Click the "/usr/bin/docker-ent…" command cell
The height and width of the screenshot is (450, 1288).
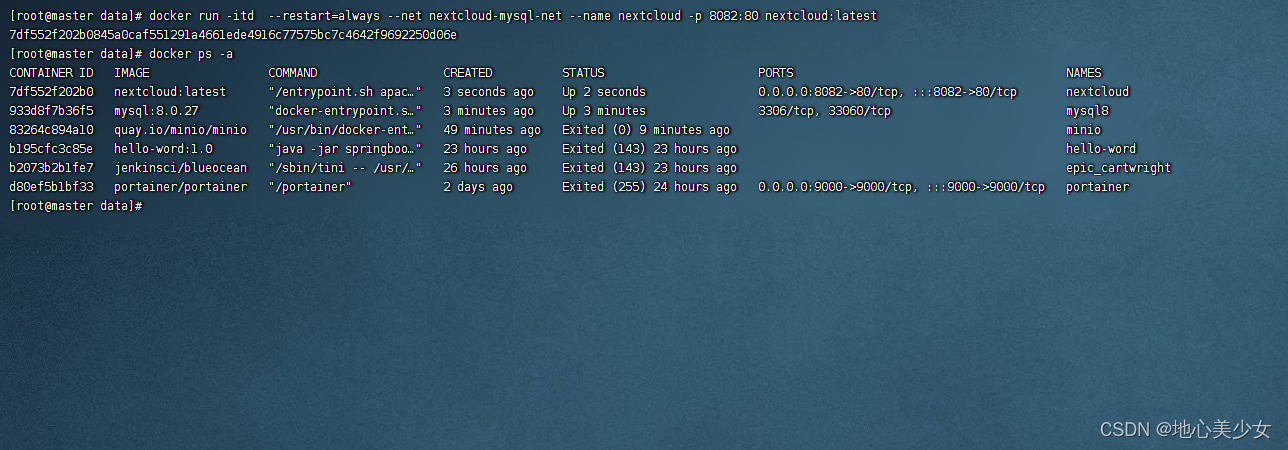(x=345, y=130)
